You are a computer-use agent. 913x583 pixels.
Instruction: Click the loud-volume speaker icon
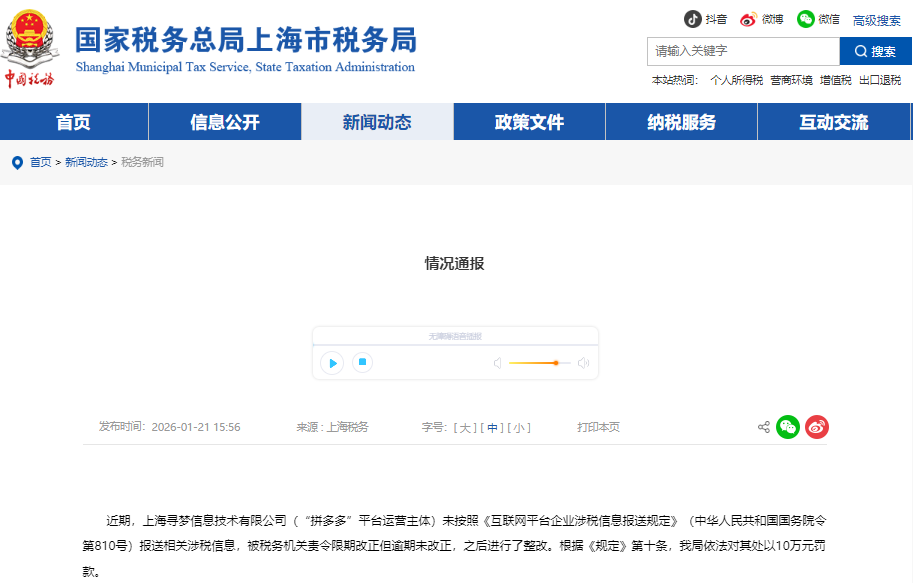pyautogui.click(x=583, y=363)
